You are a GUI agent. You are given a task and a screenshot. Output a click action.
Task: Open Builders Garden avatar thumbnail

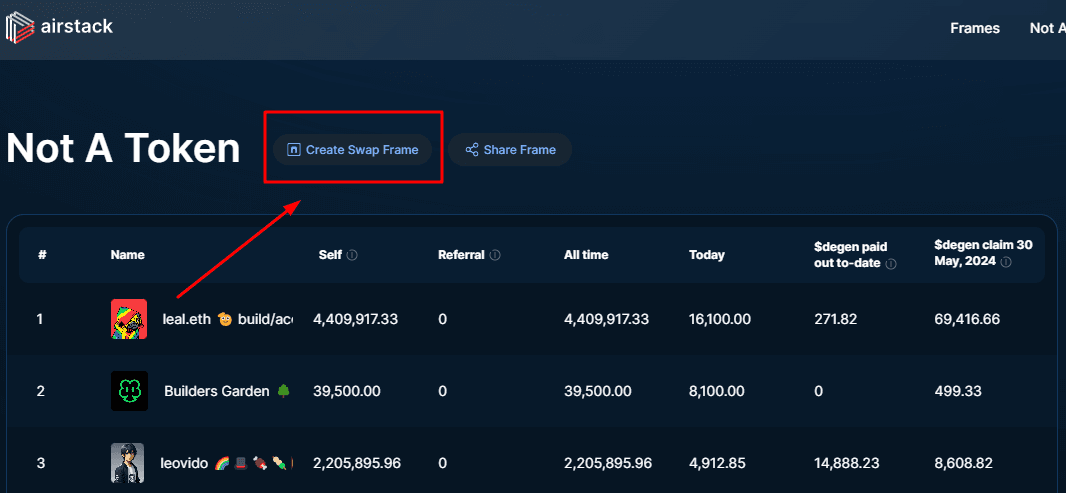(129, 391)
